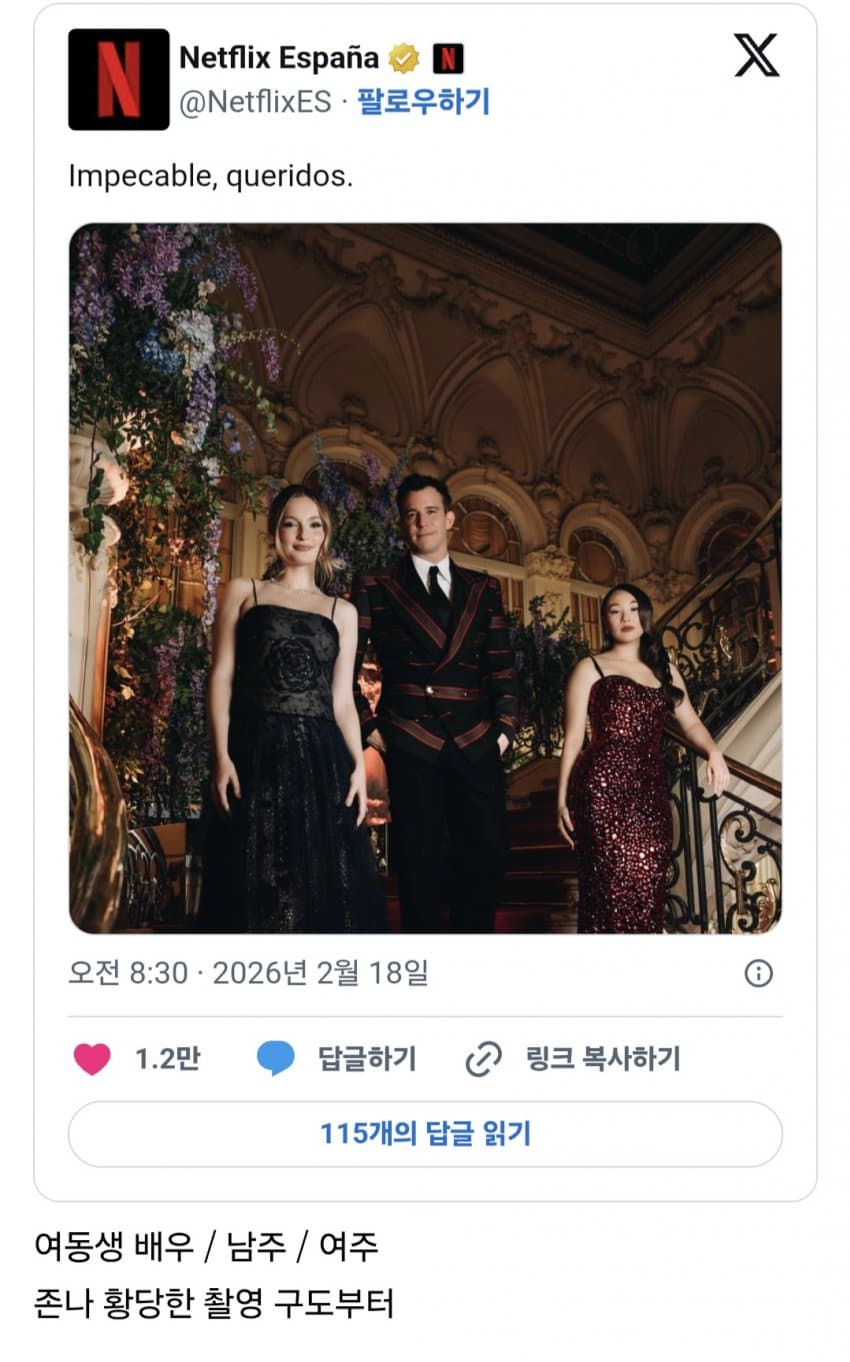850x1362 pixels.
Task: Open the 1.2만 like count
Action: point(167,1059)
